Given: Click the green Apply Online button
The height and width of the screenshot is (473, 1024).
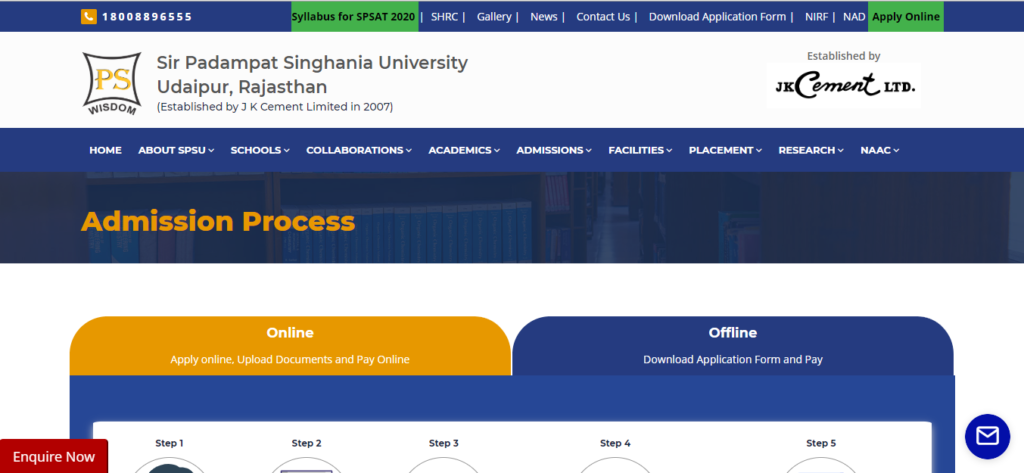Looking at the screenshot, I should (x=906, y=17).
